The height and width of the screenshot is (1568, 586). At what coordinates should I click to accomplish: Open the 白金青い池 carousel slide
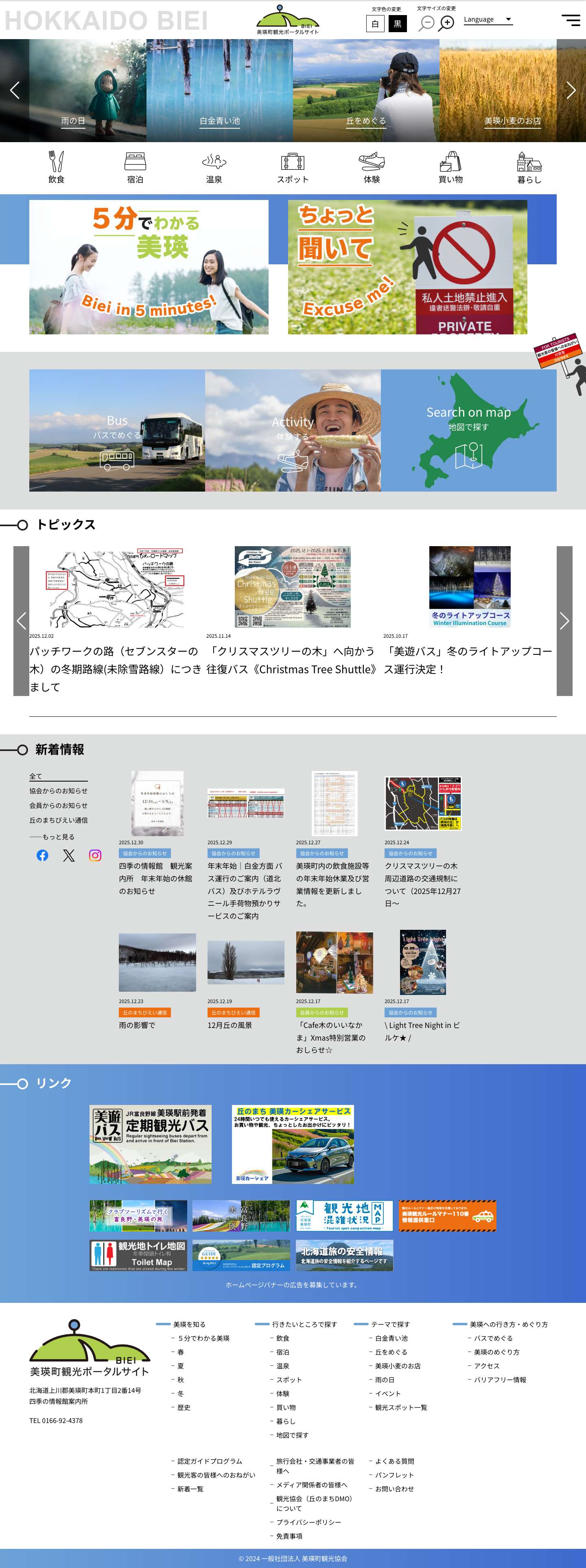coord(220,91)
